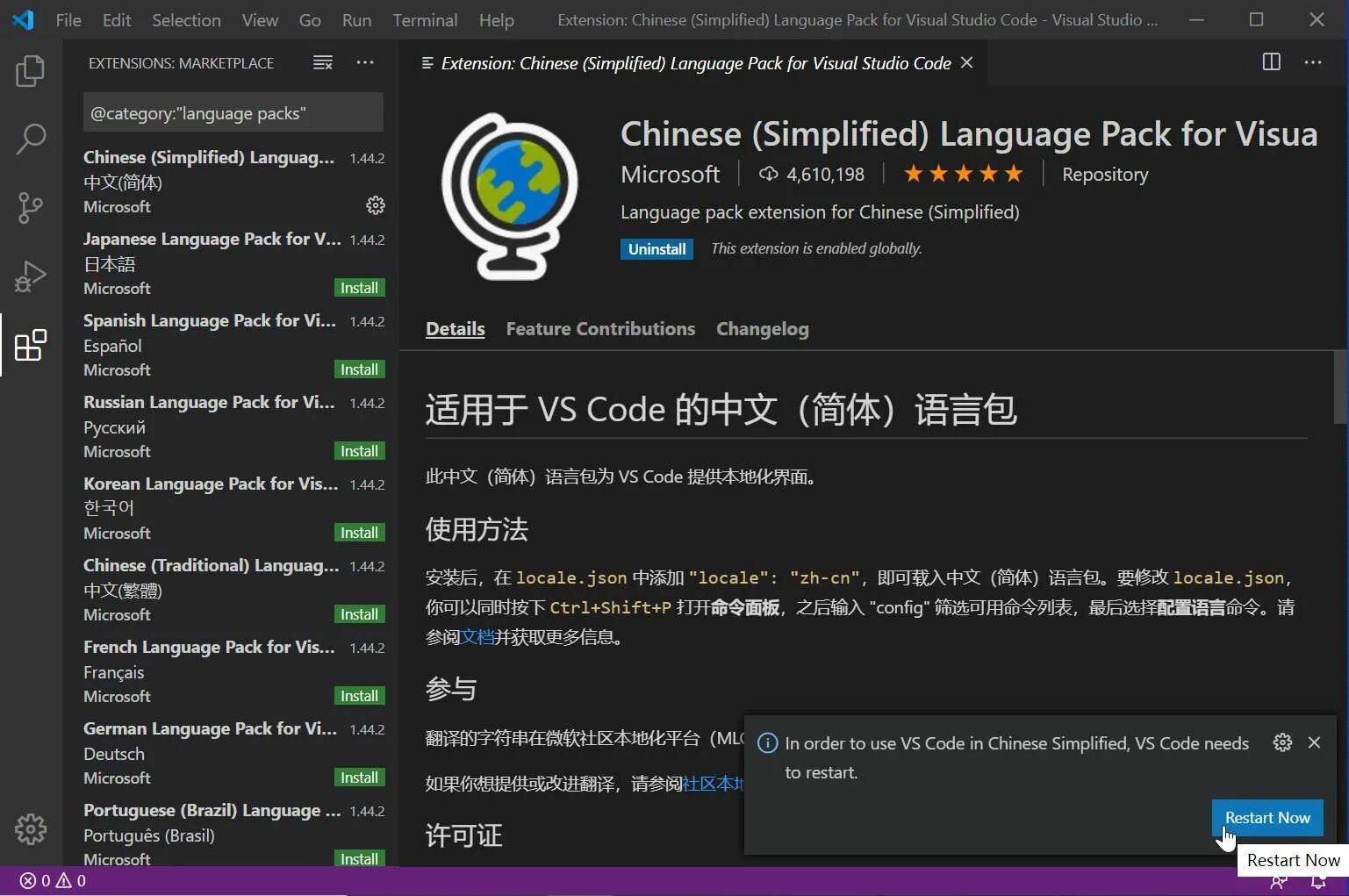Open the Source Control view
Screen dimensions: 1349x896
[31, 207]
